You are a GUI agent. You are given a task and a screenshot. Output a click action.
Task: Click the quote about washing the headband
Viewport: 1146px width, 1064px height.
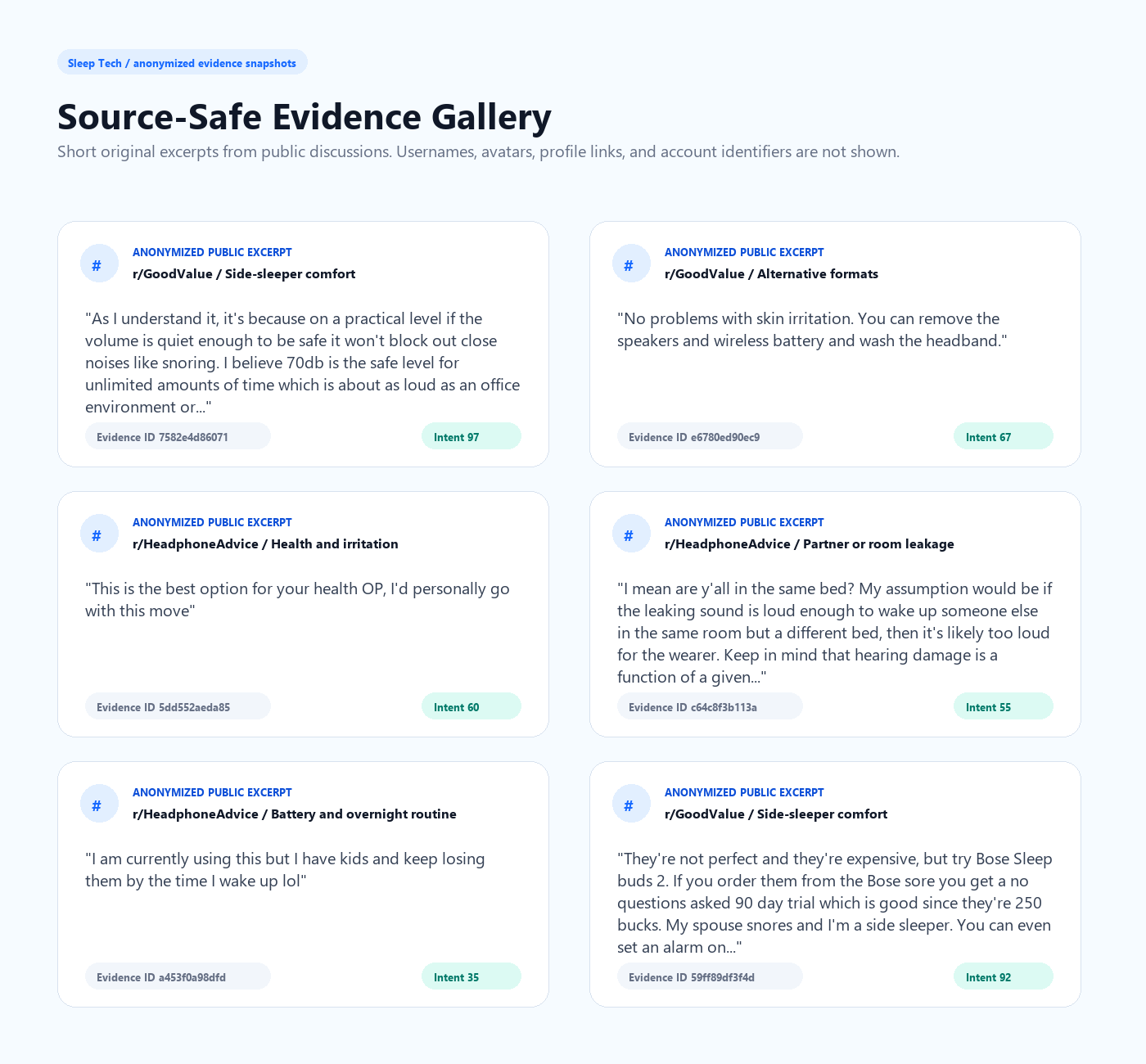click(x=812, y=330)
